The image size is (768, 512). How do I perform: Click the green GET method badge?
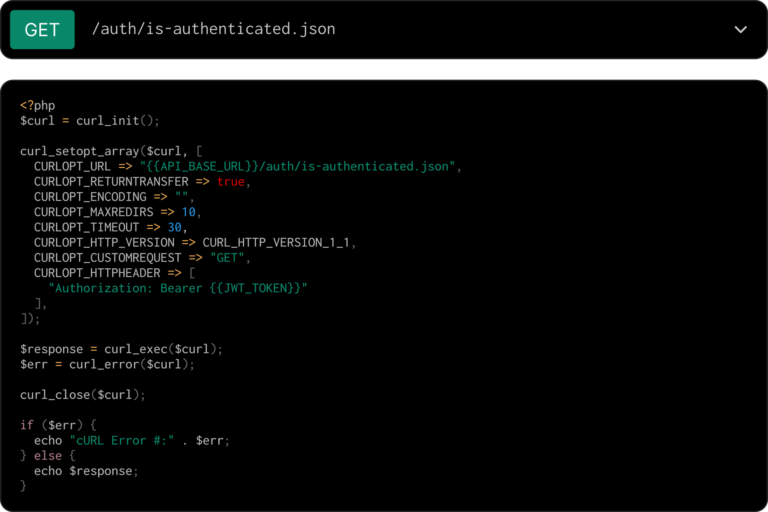(x=42, y=29)
